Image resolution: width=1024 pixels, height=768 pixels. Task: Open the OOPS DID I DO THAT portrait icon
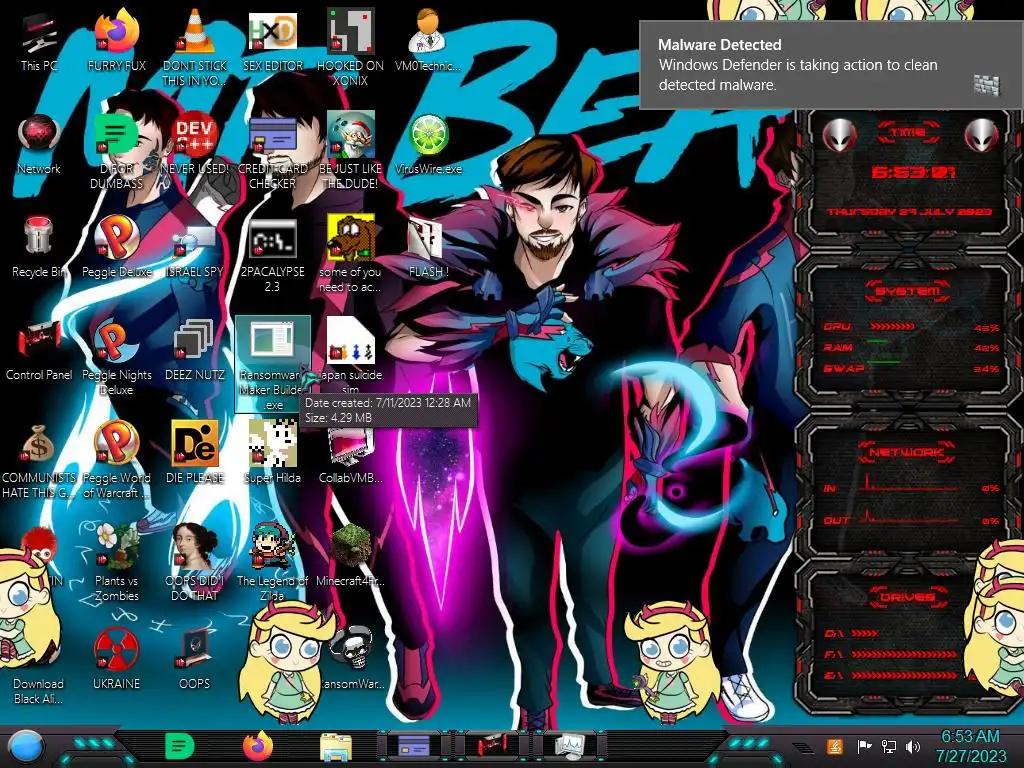coord(194,563)
